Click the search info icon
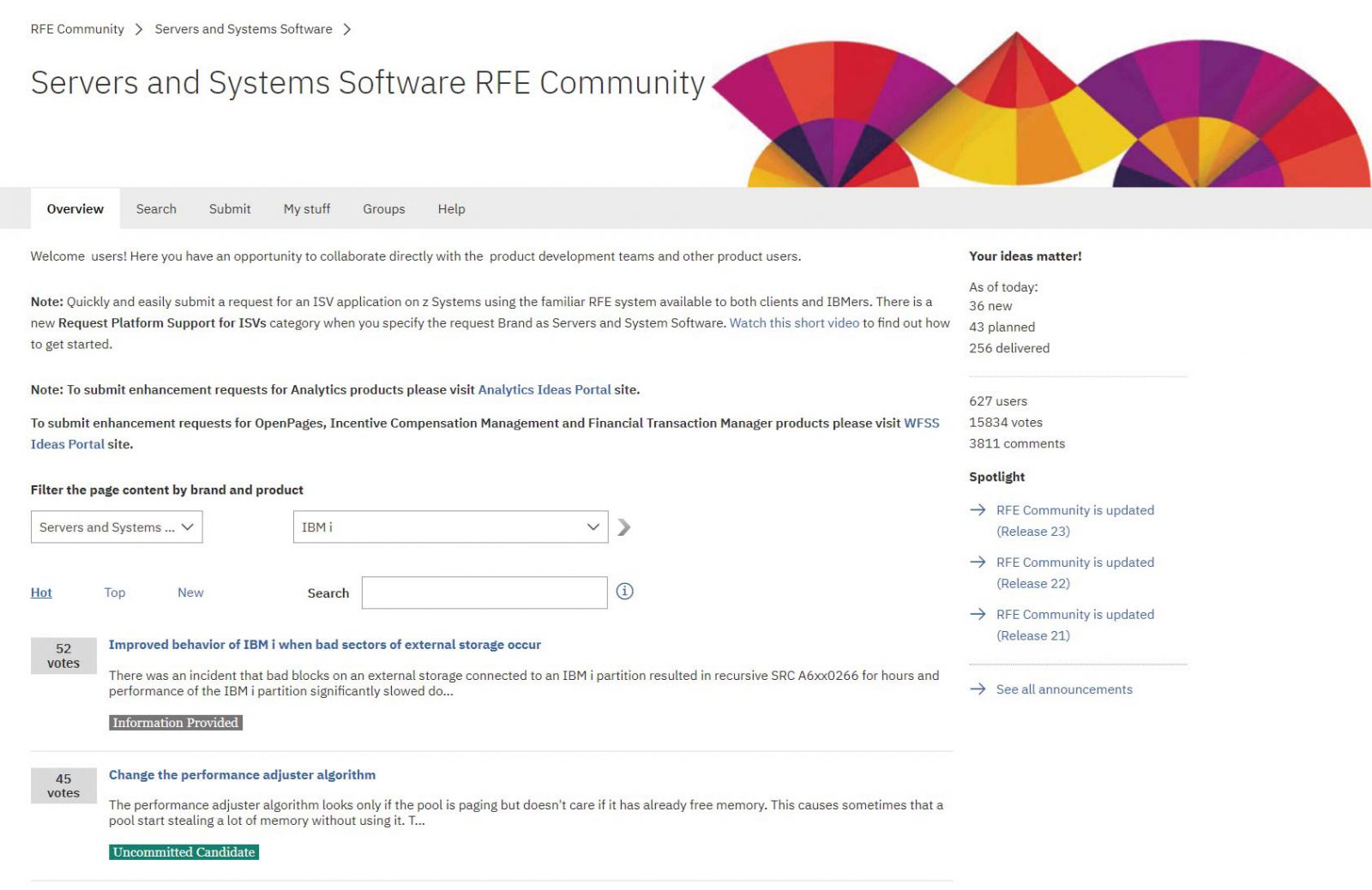The image size is (1372, 890). point(624,592)
